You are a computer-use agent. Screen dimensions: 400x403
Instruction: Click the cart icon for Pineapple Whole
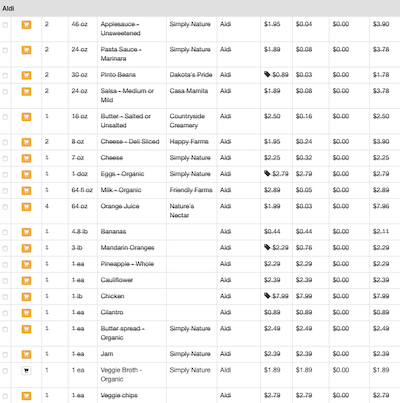(26, 264)
